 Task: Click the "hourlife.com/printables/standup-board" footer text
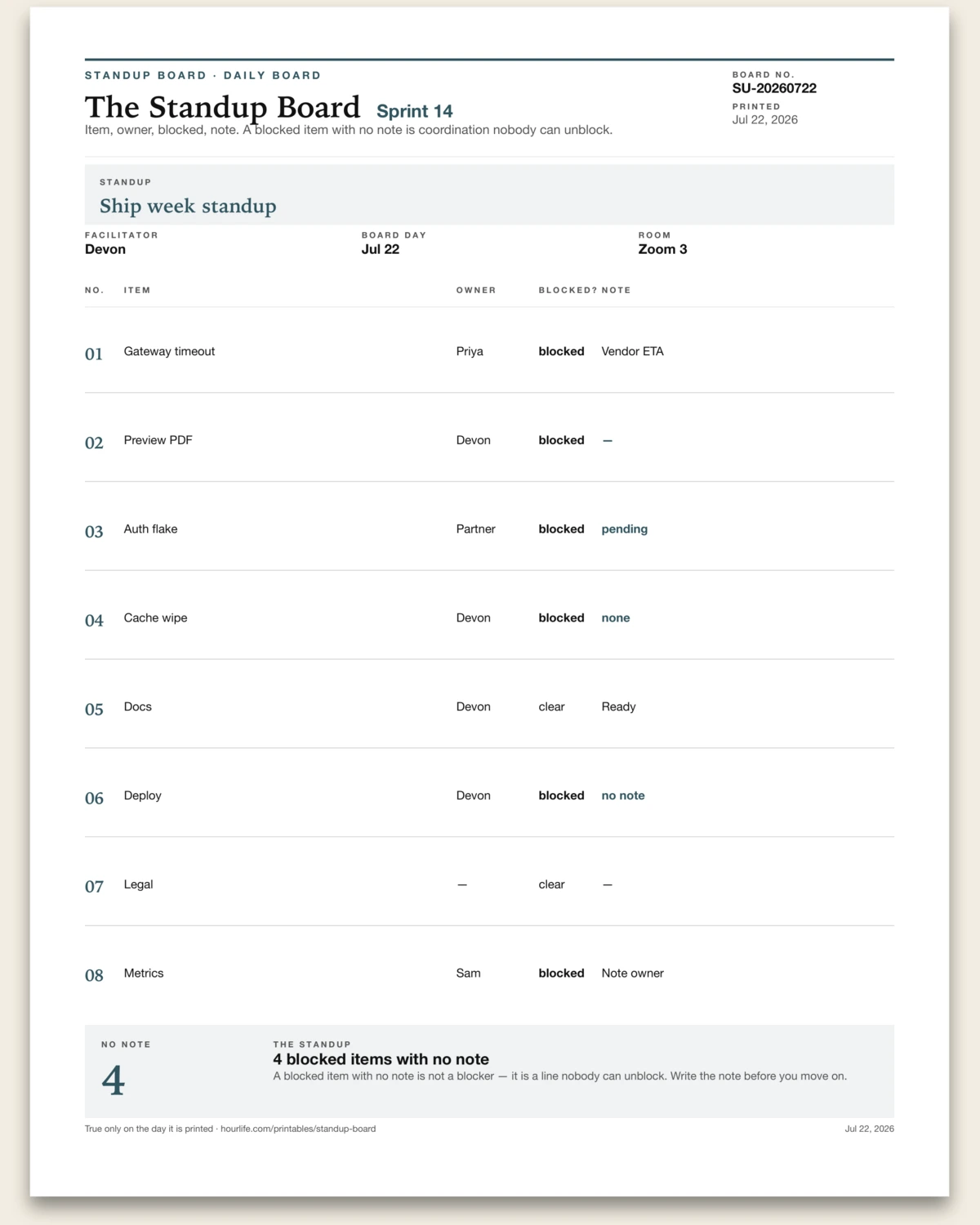tap(298, 1129)
